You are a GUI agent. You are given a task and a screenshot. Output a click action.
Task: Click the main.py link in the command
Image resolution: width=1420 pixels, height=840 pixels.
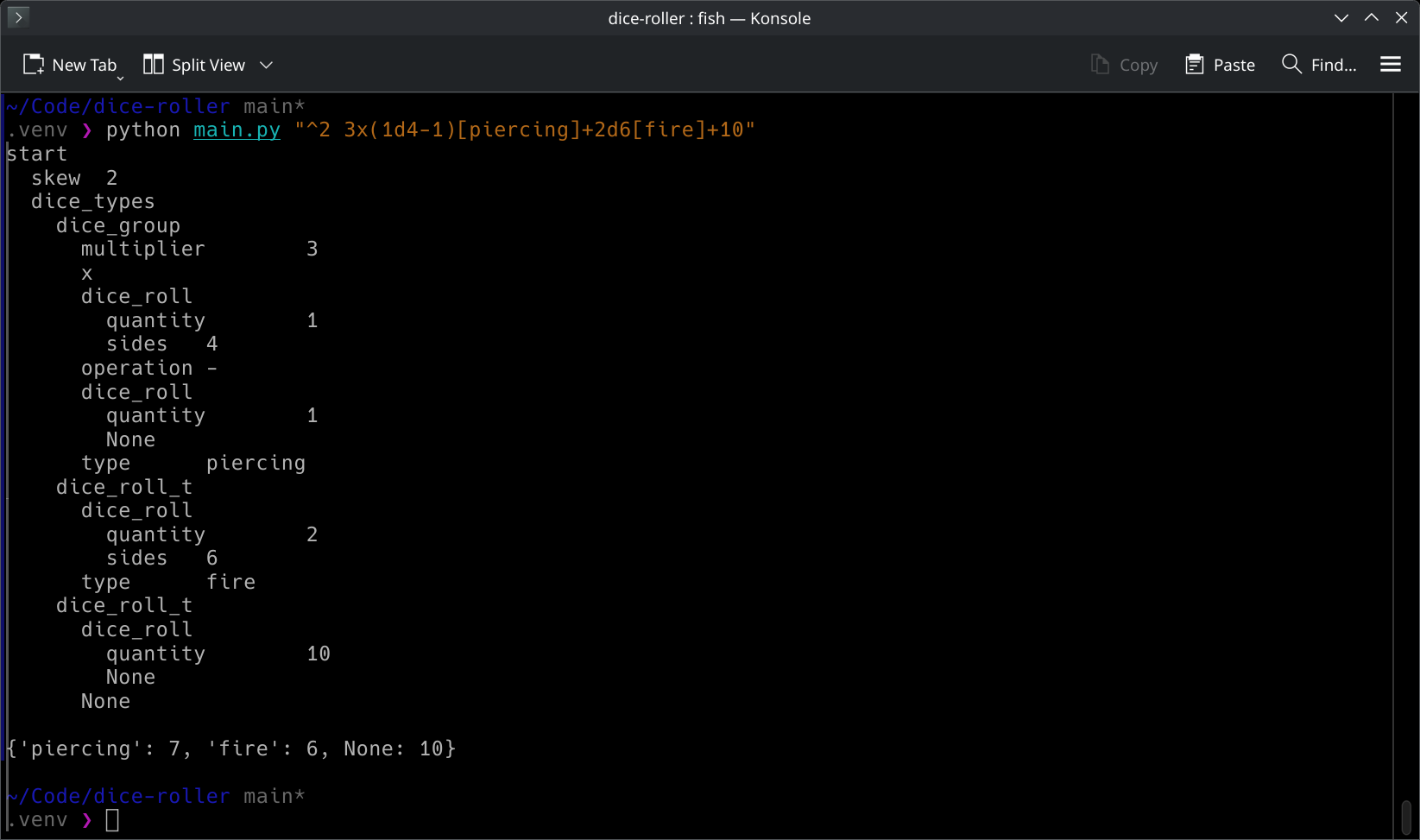[237, 130]
